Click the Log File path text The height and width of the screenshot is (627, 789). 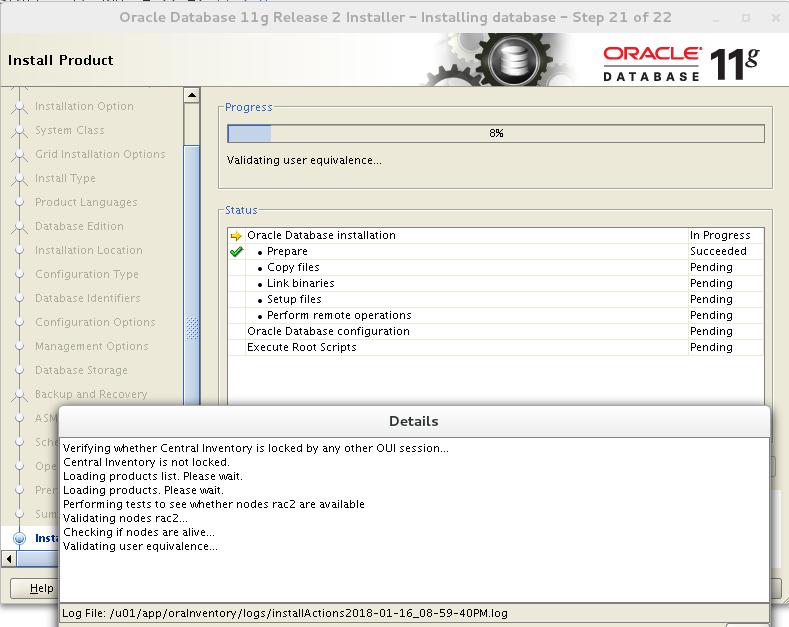284,613
